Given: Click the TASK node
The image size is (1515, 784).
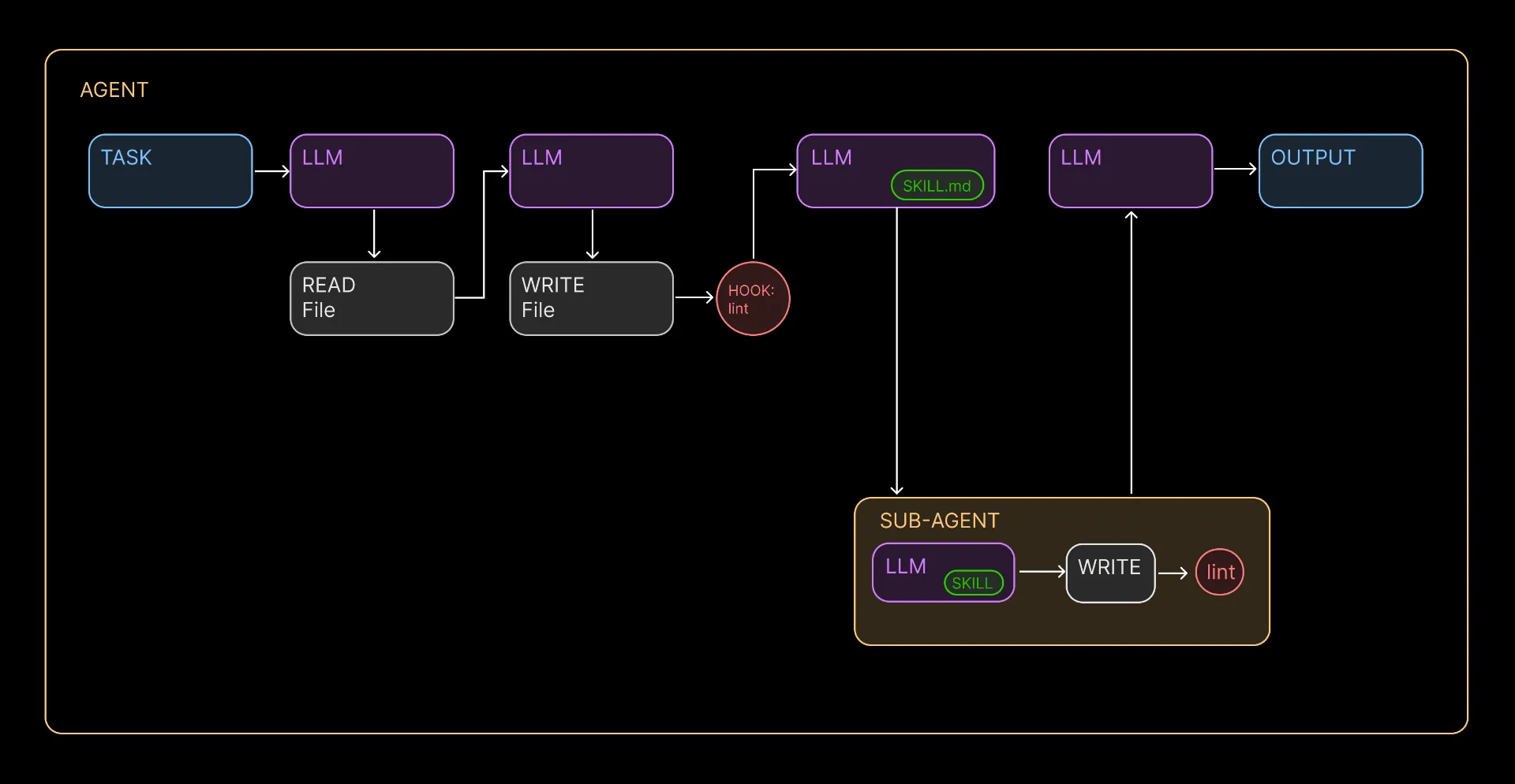Looking at the screenshot, I should (170, 170).
